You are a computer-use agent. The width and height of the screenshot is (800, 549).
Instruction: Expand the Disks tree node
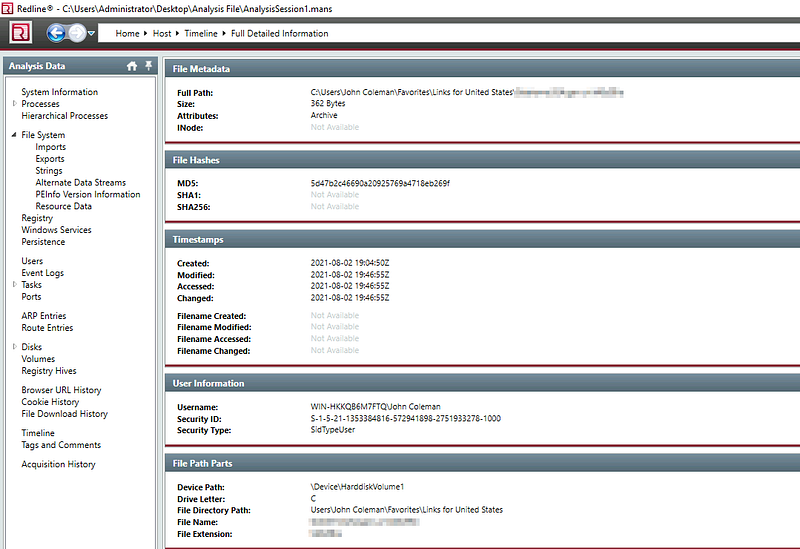(x=15, y=346)
